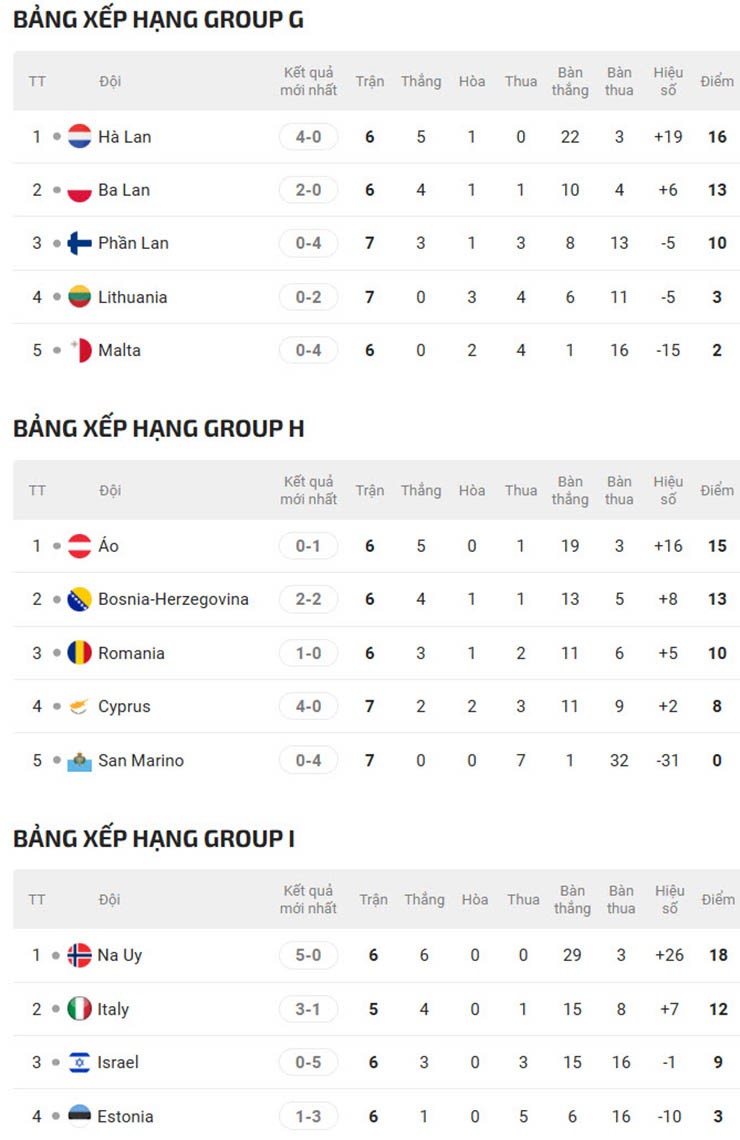
Task: Click the Bảng xếp hạng Group H heading
Action: tap(159, 429)
